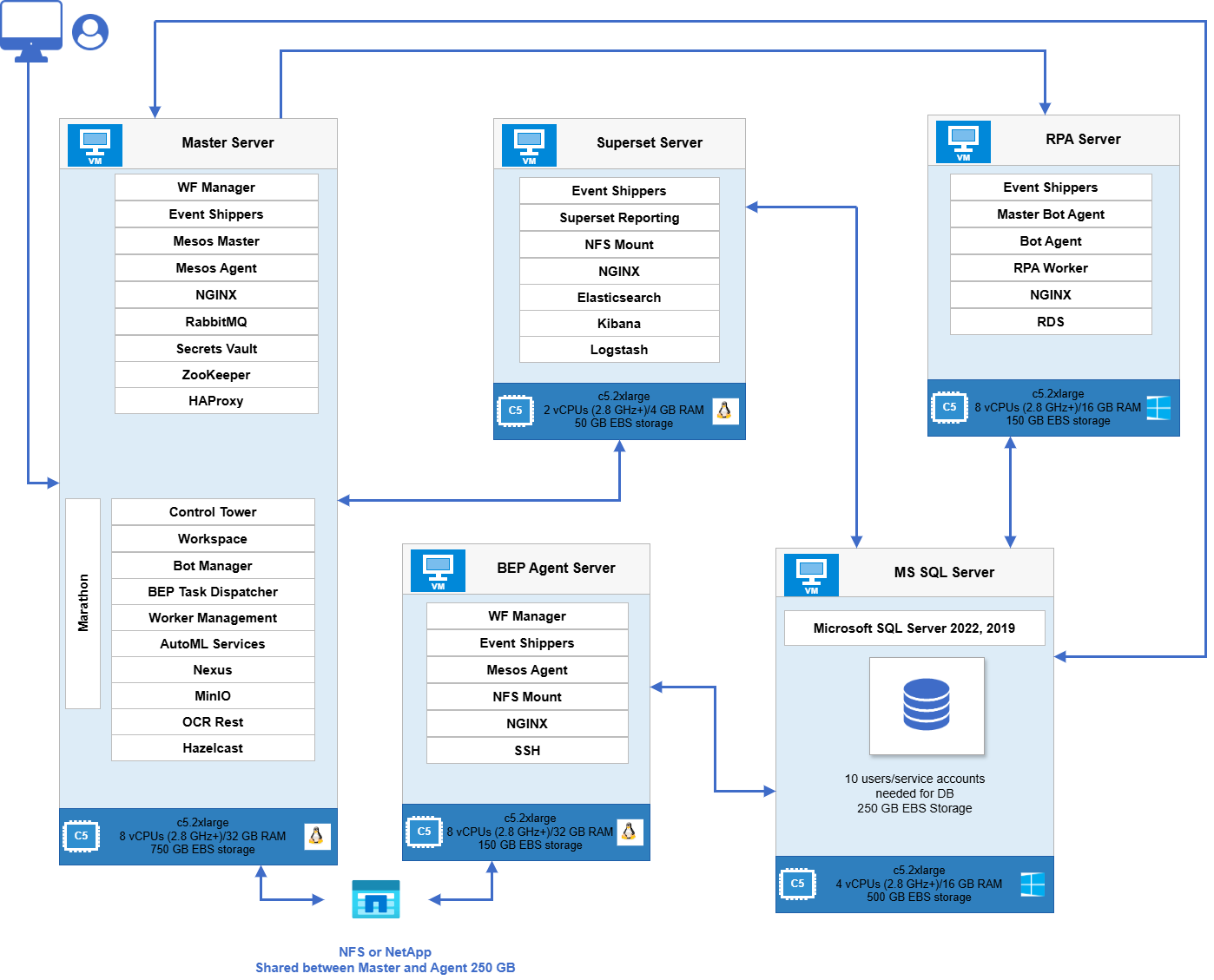This screenshot has height=980, width=1214.
Task: Click the blue database cylinder icon
Action: (x=927, y=705)
